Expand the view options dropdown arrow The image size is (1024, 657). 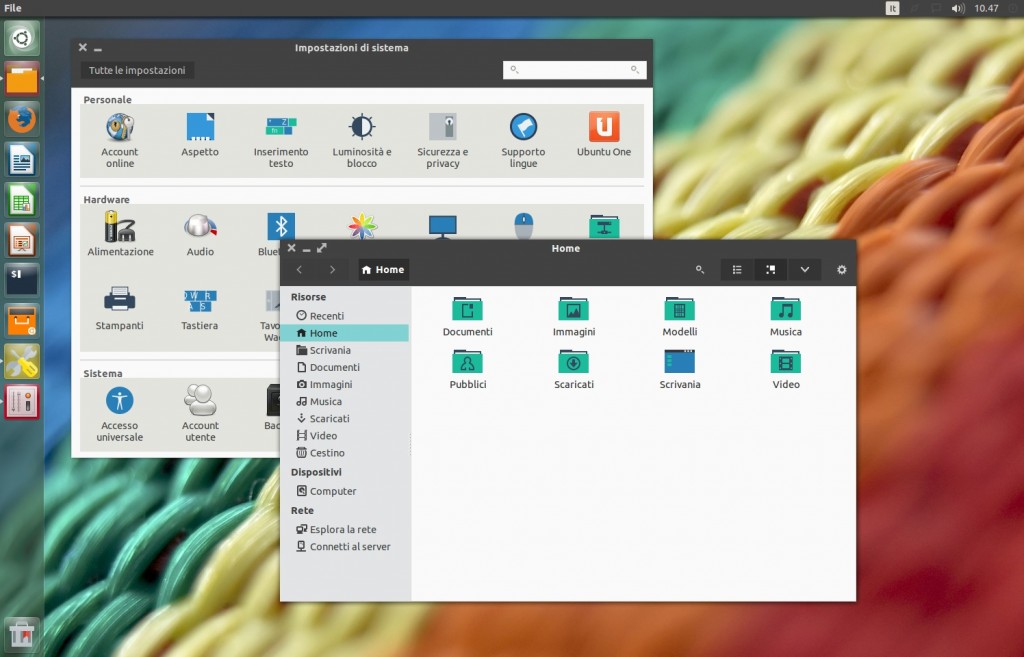coord(804,270)
